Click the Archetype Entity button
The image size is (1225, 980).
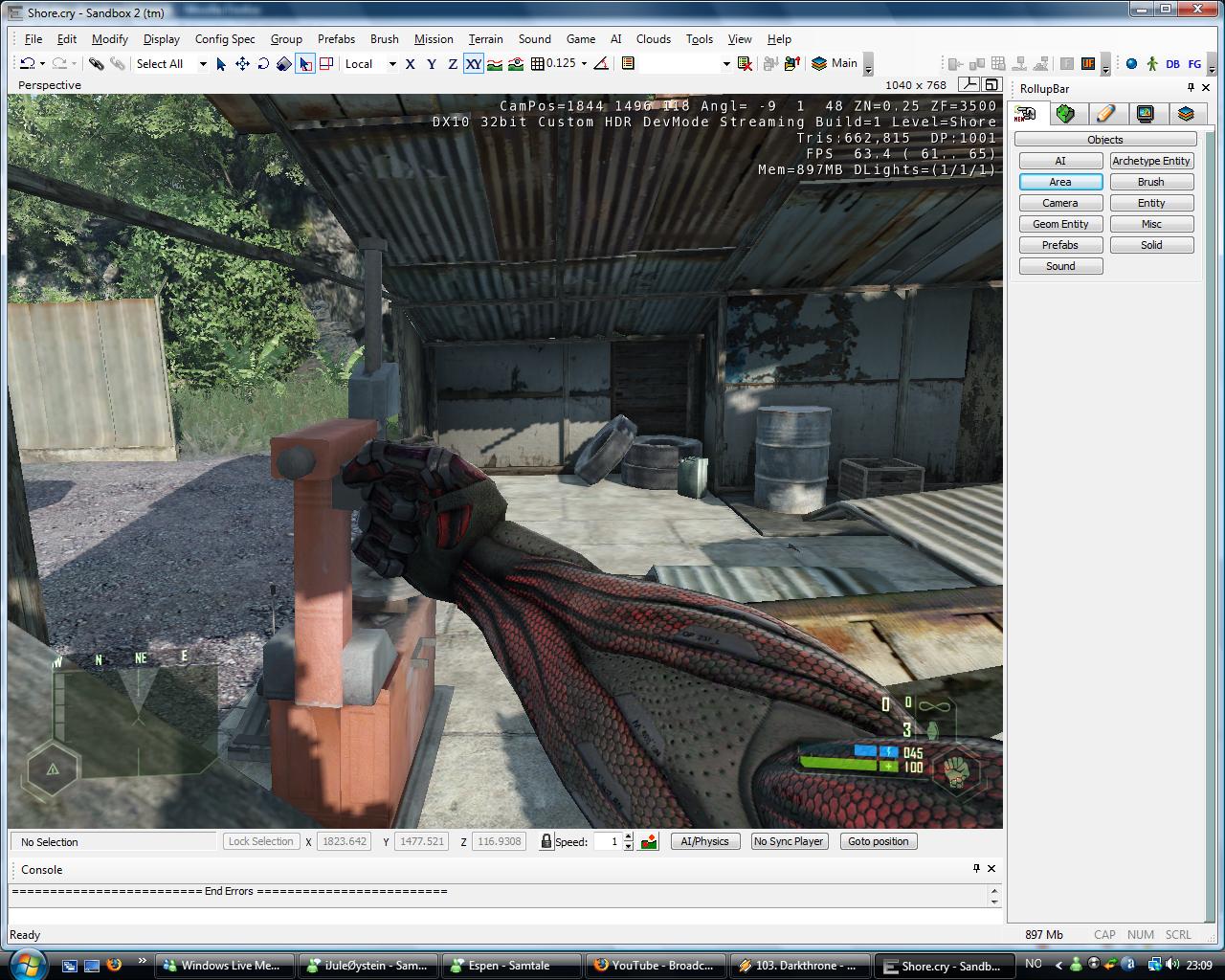[x=1151, y=161]
